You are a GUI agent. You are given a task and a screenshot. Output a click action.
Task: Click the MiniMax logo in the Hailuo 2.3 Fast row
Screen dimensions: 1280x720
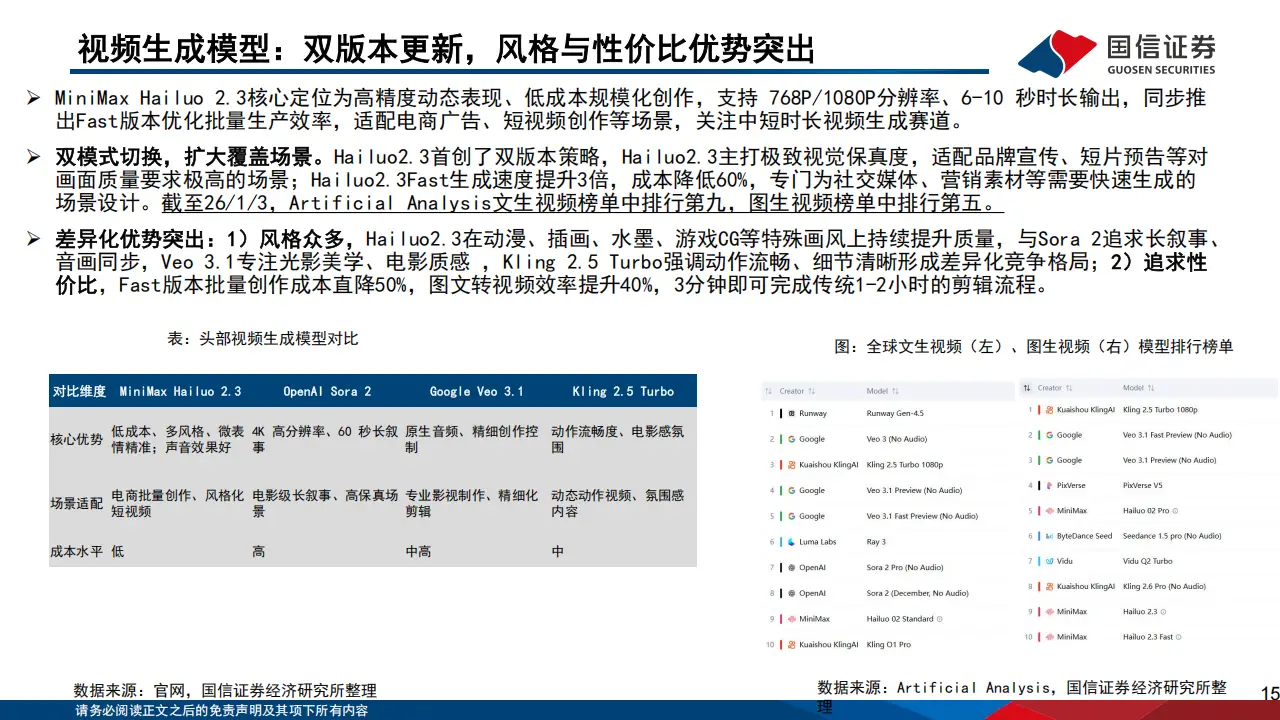[x=1048, y=637]
